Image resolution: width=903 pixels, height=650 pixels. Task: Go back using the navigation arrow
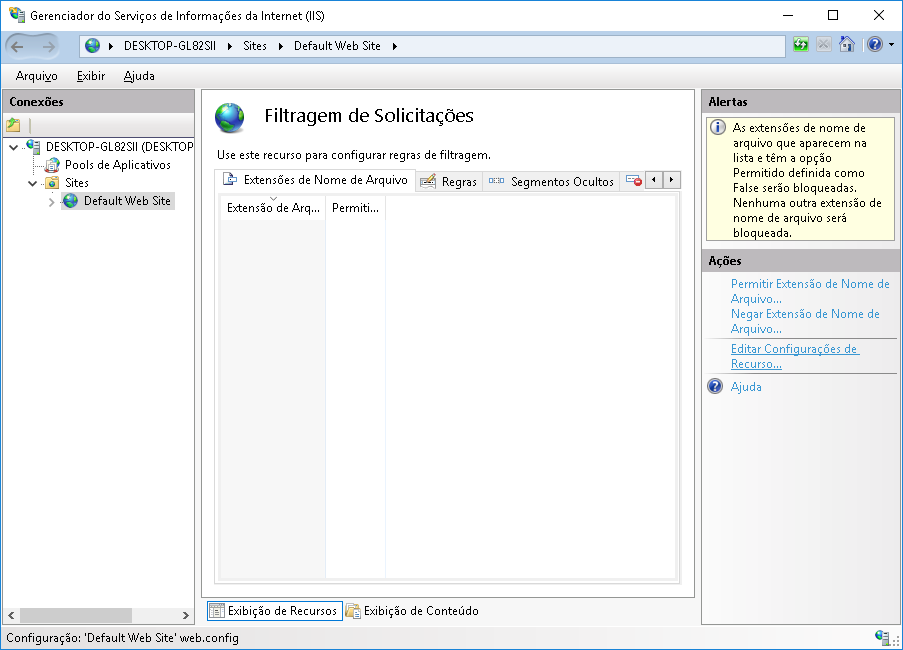[17, 47]
